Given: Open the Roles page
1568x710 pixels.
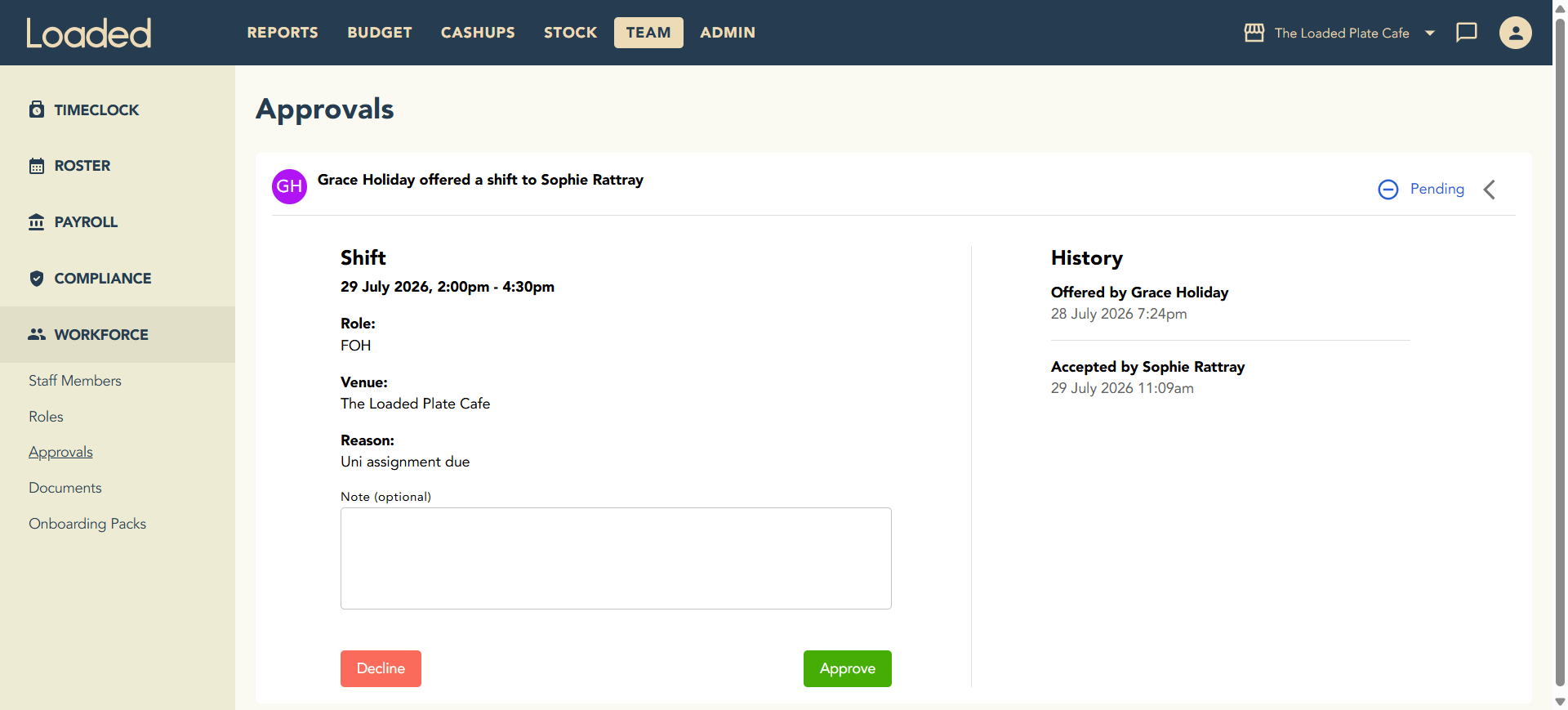Looking at the screenshot, I should click(46, 417).
